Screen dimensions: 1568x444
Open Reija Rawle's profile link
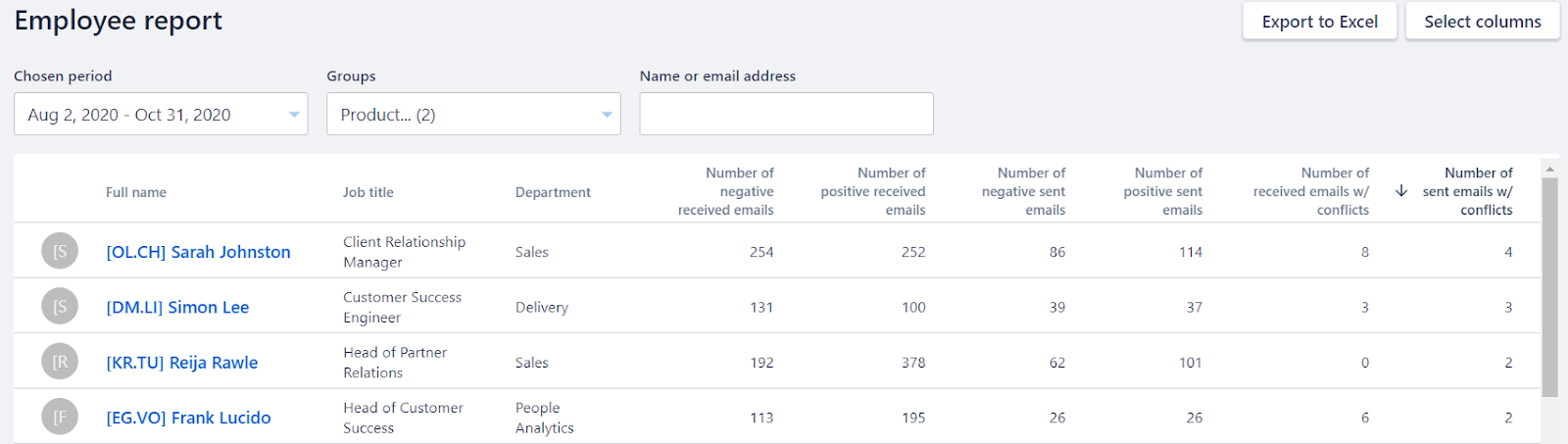182,363
